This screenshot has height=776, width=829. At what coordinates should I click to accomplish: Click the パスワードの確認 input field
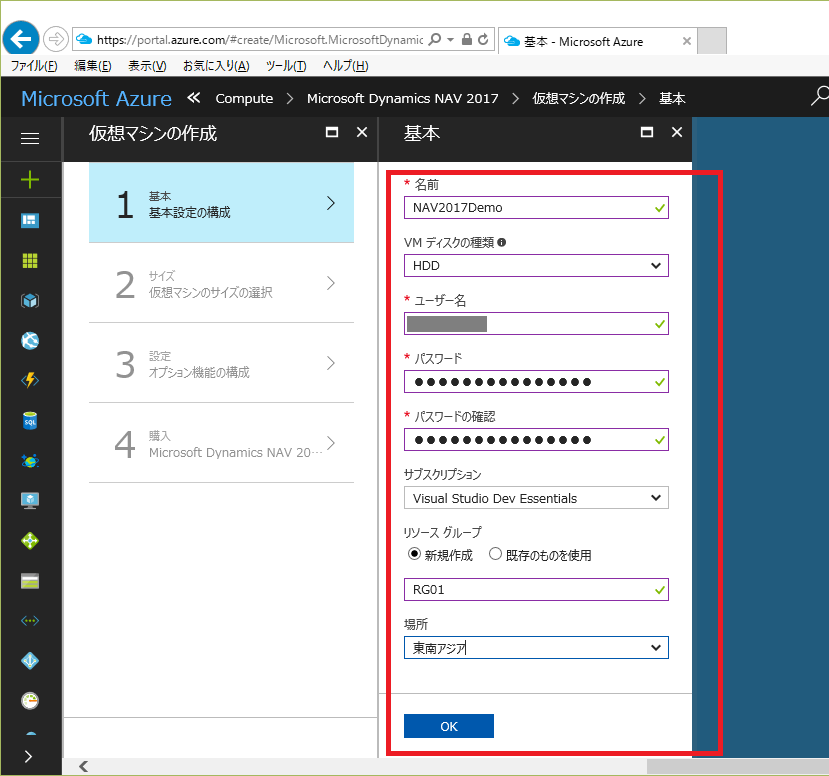click(x=536, y=440)
